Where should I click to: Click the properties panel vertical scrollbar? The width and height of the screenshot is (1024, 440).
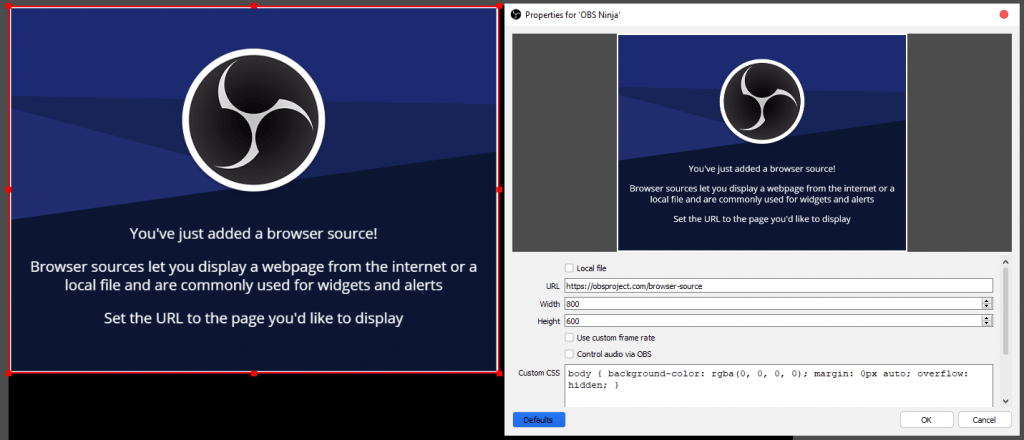click(1005, 310)
